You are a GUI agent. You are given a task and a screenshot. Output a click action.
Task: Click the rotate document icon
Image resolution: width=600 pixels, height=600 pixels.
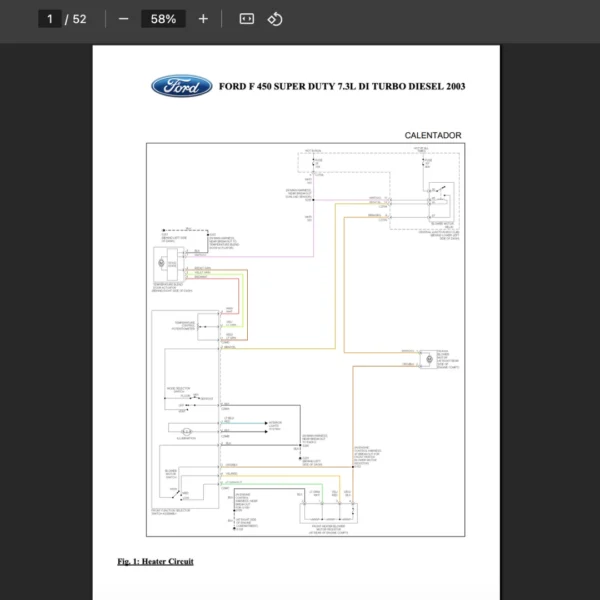(x=275, y=19)
